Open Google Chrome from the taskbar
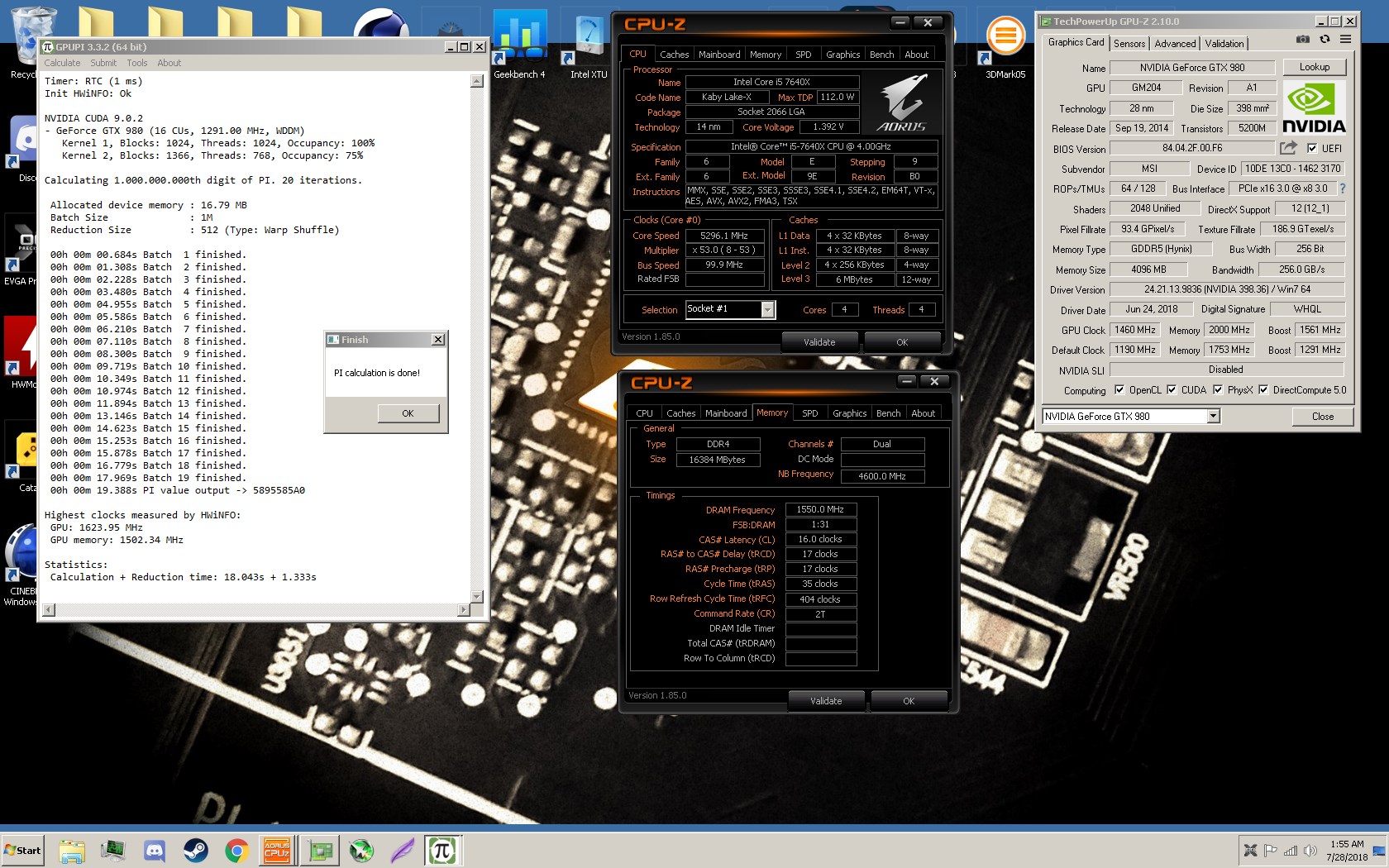 pos(237,850)
